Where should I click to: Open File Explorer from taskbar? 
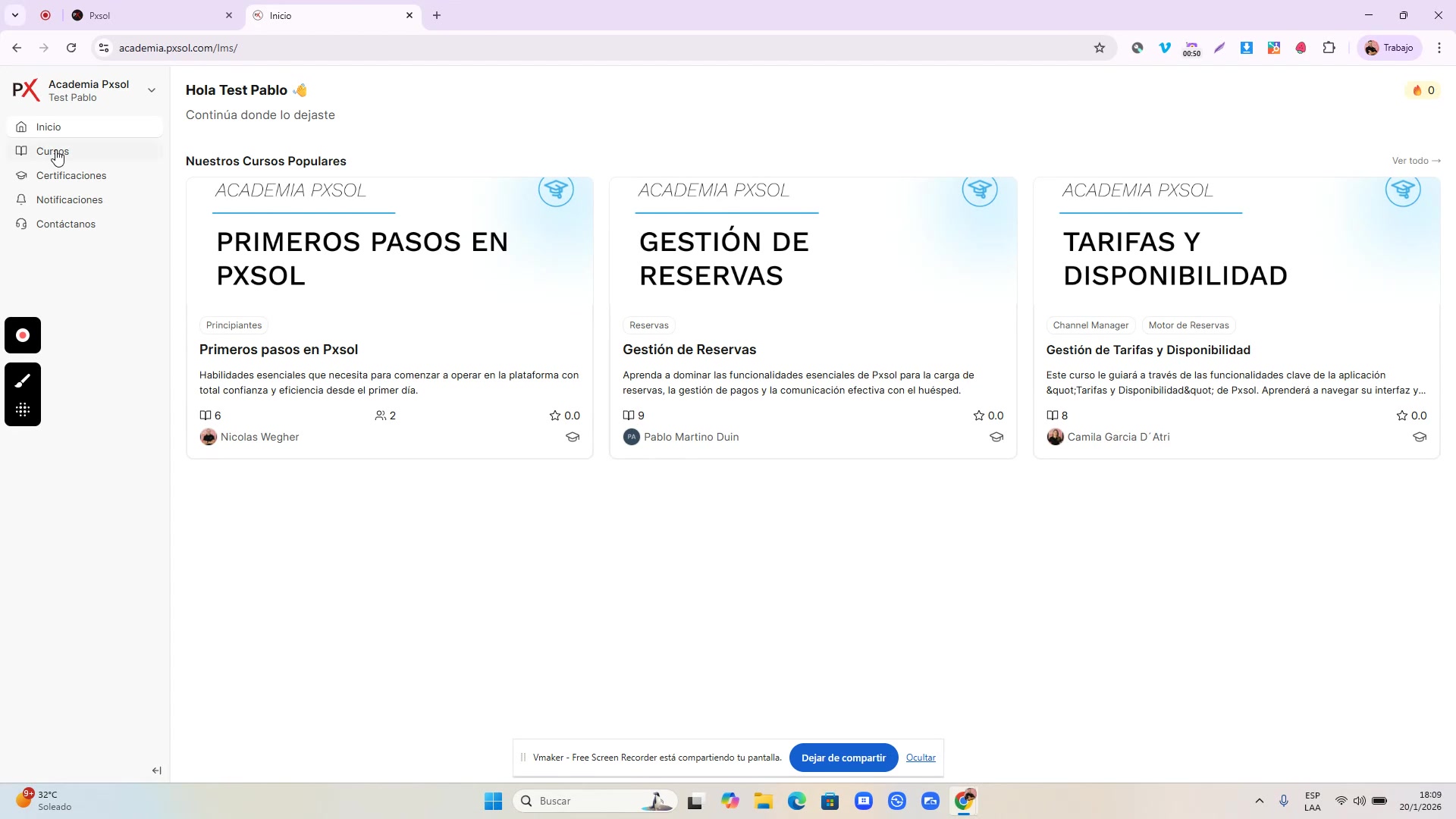[763, 801]
